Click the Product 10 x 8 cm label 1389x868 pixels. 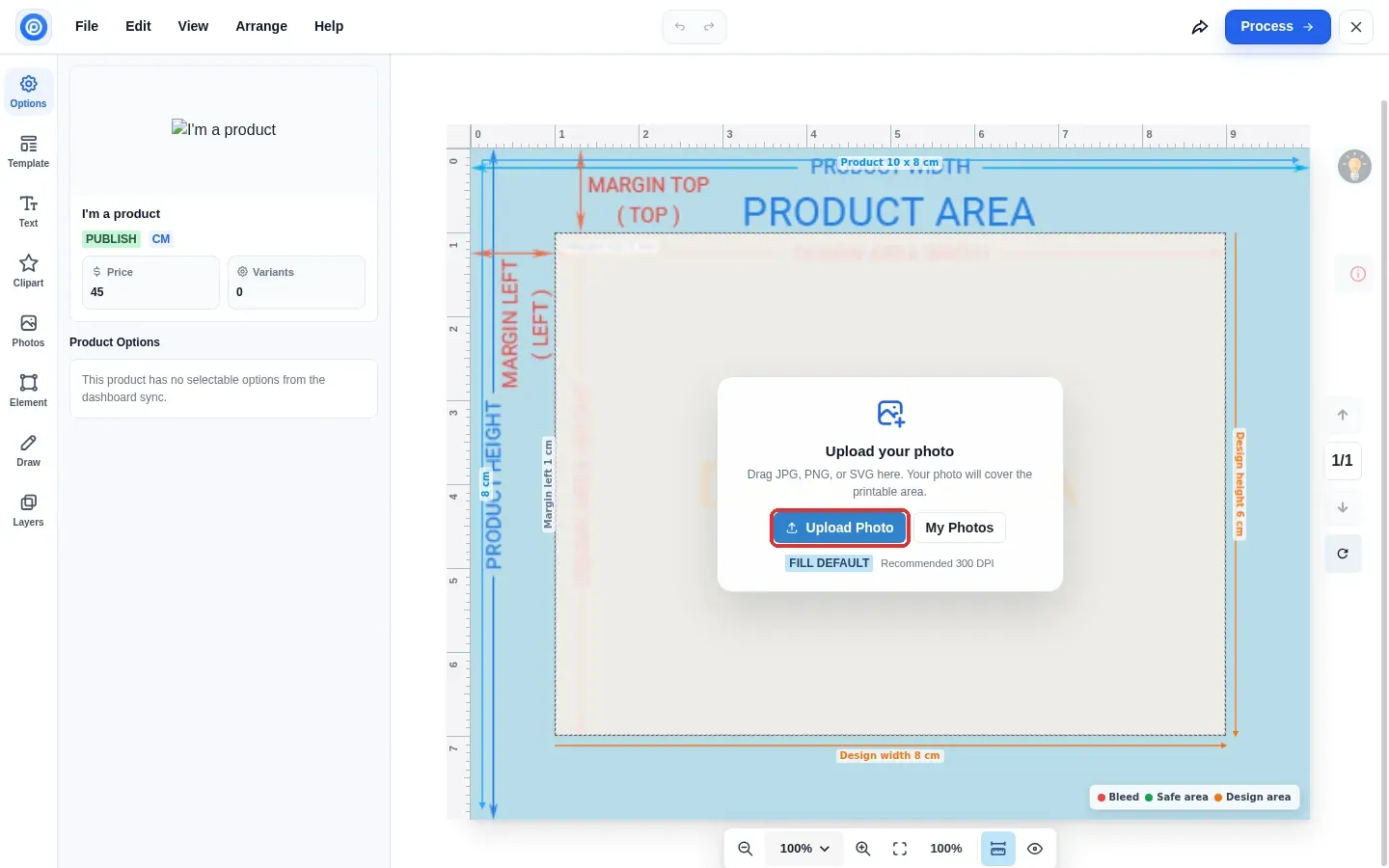[x=889, y=162]
